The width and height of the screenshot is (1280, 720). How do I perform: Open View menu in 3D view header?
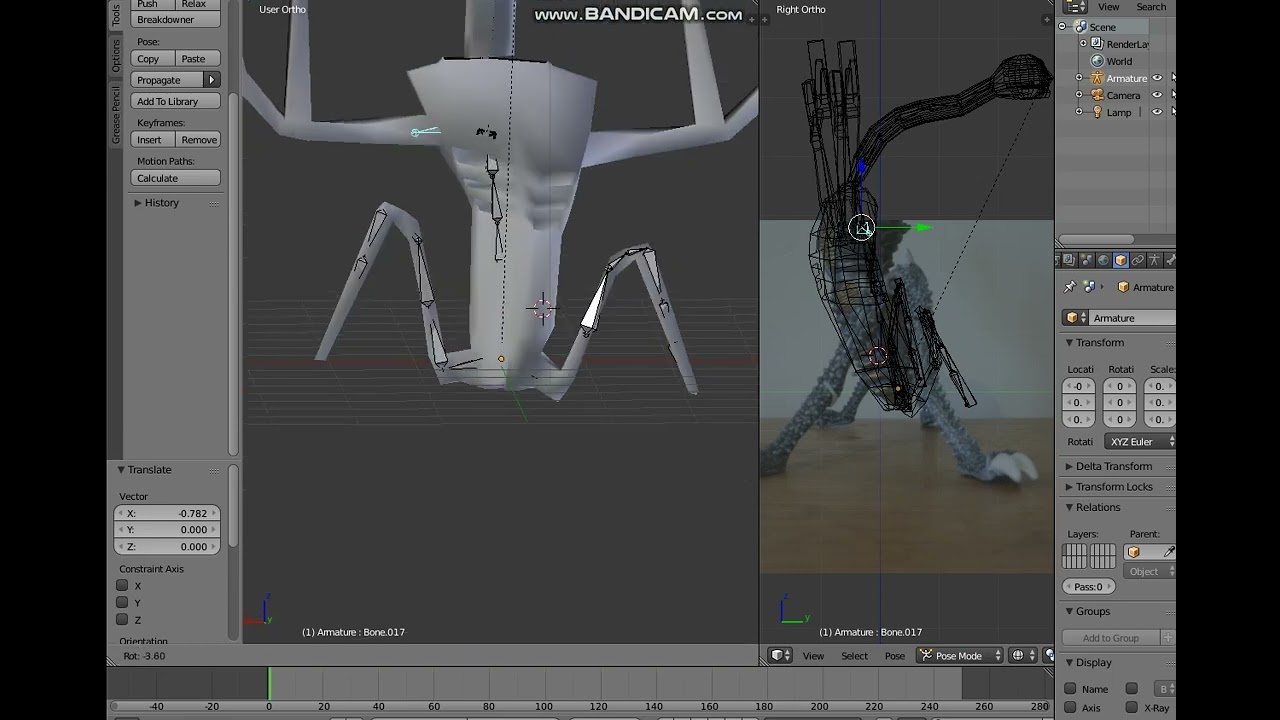point(813,656)
